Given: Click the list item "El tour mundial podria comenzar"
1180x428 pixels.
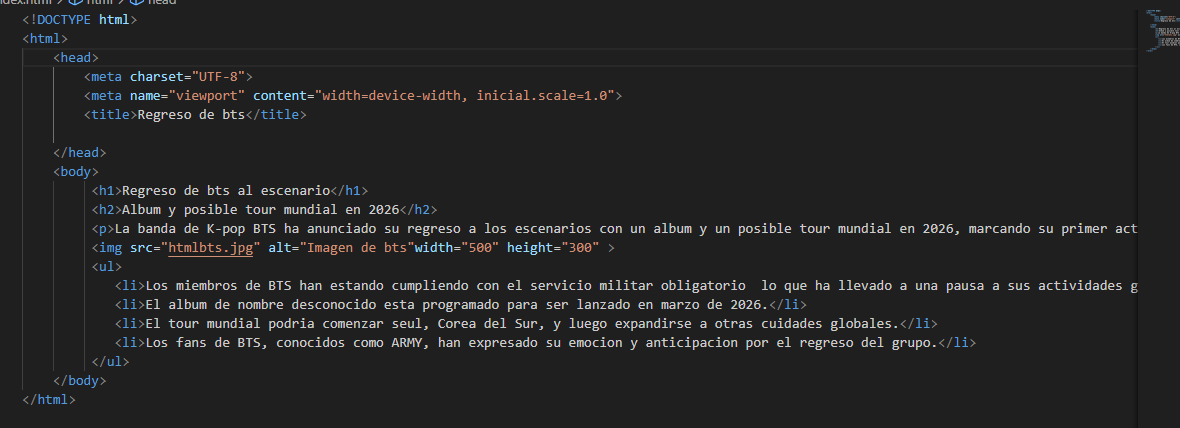Looking at the screenshot, I should coord(526,324).
